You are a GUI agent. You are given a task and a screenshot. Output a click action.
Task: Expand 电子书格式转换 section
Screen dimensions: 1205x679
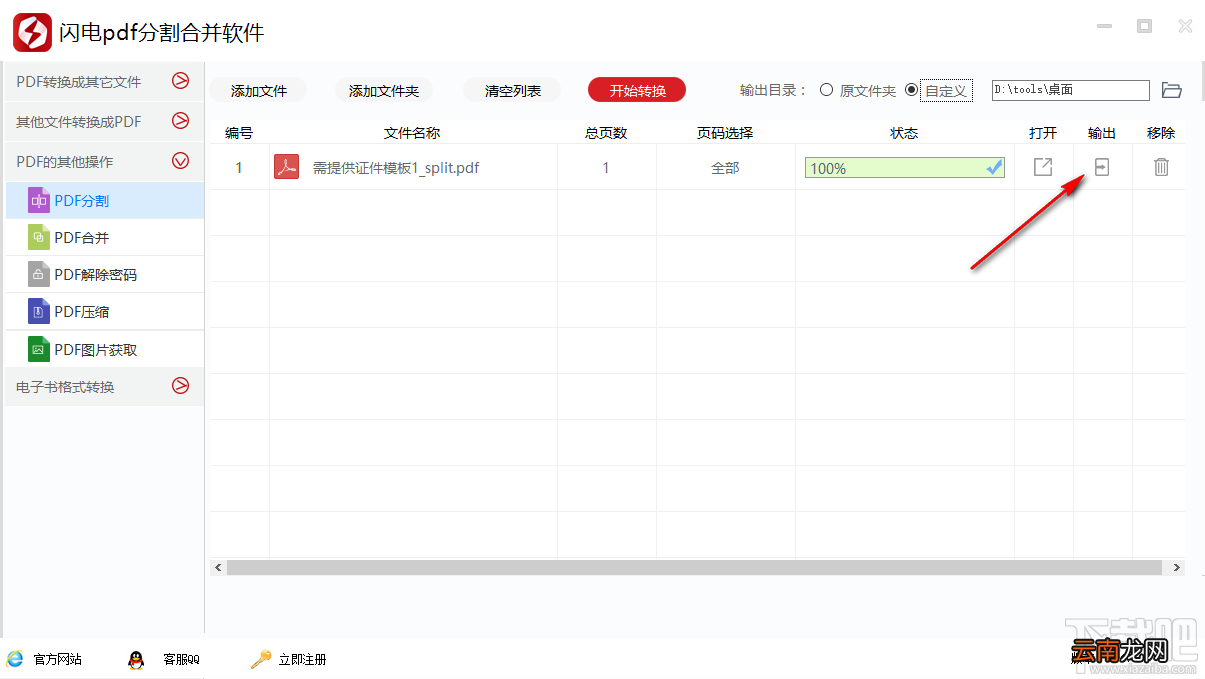pos(181,385)
